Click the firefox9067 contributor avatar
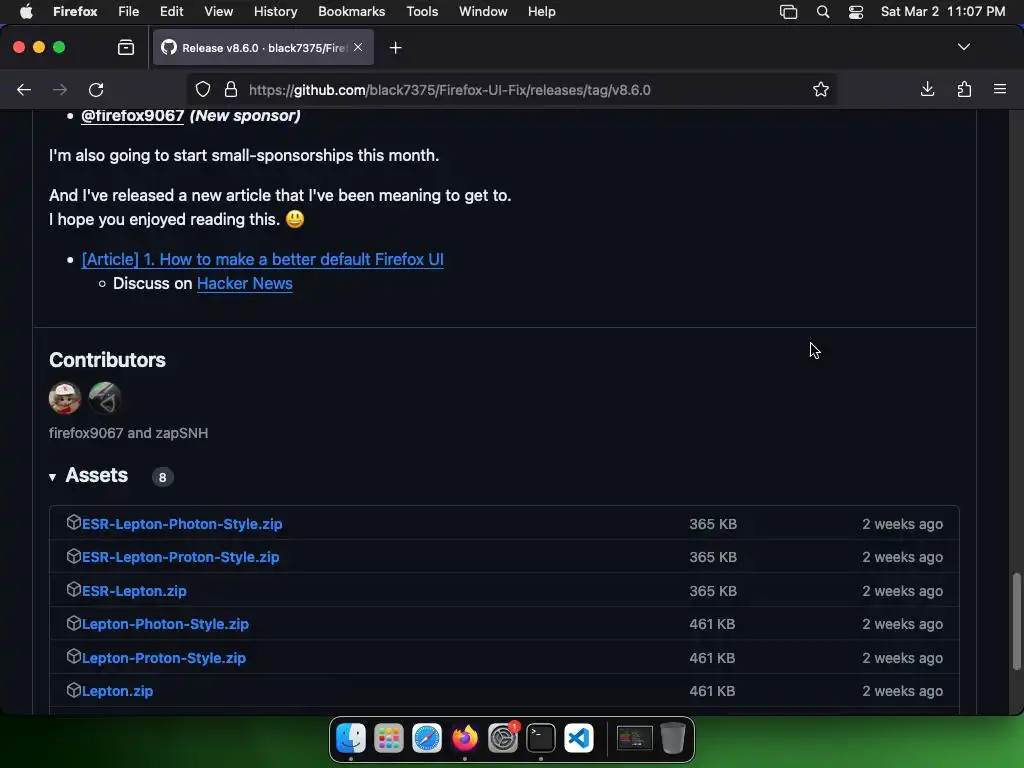This screenshot has width=1024, height=768. (x=65, y=398)
